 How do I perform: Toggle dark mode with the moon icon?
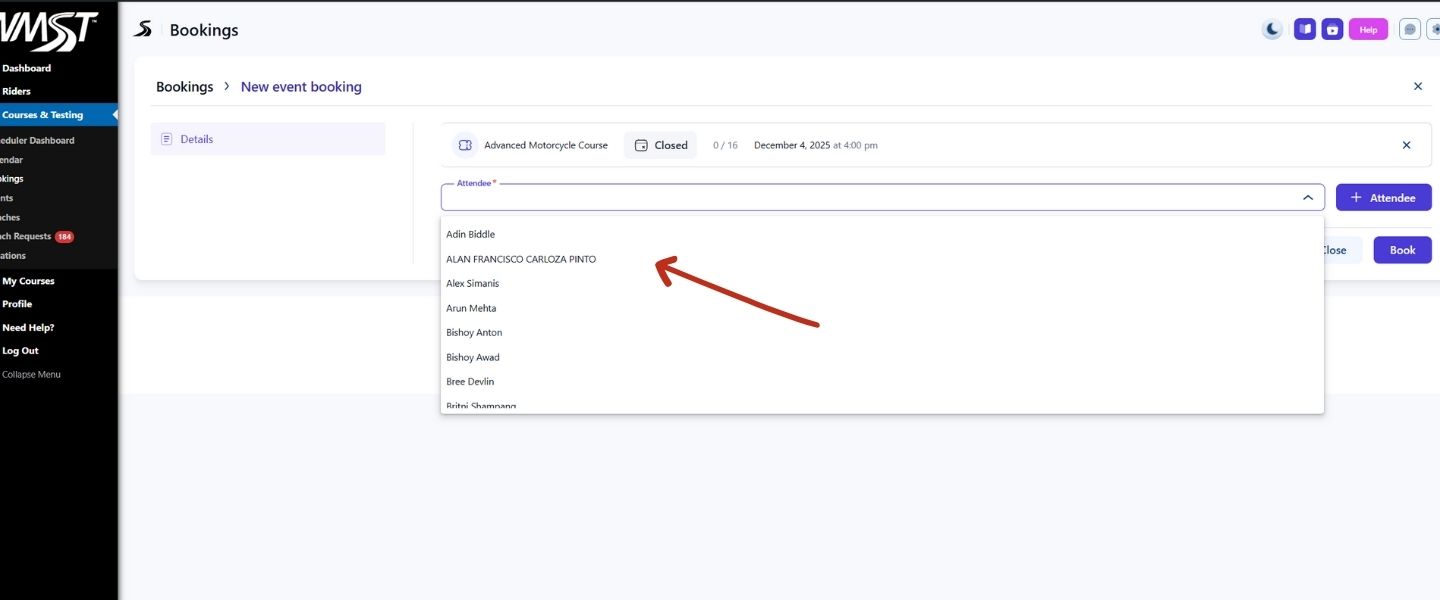(x=1272, y=30)
